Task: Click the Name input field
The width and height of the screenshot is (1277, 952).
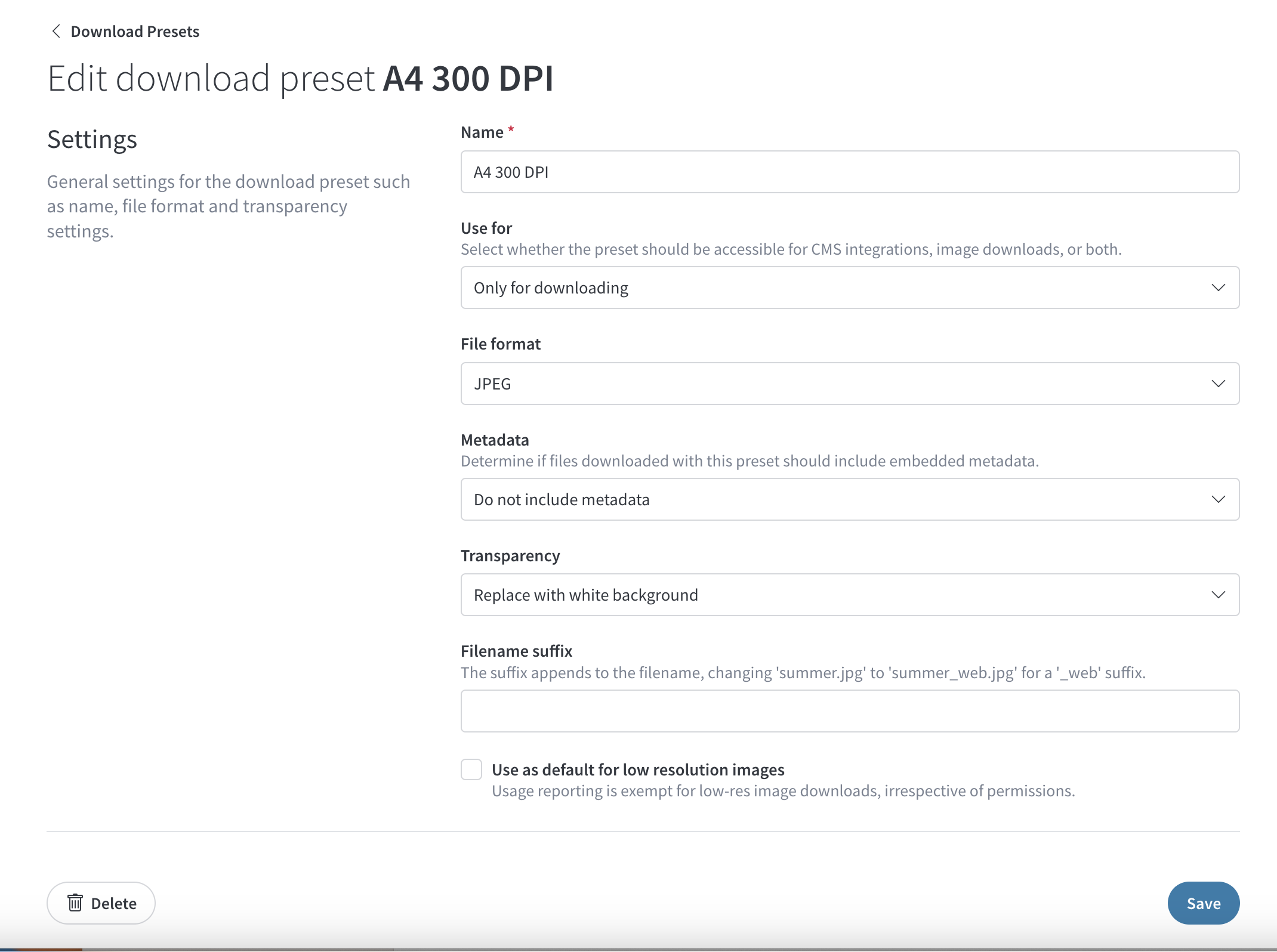Action: [x=850, y=172]
